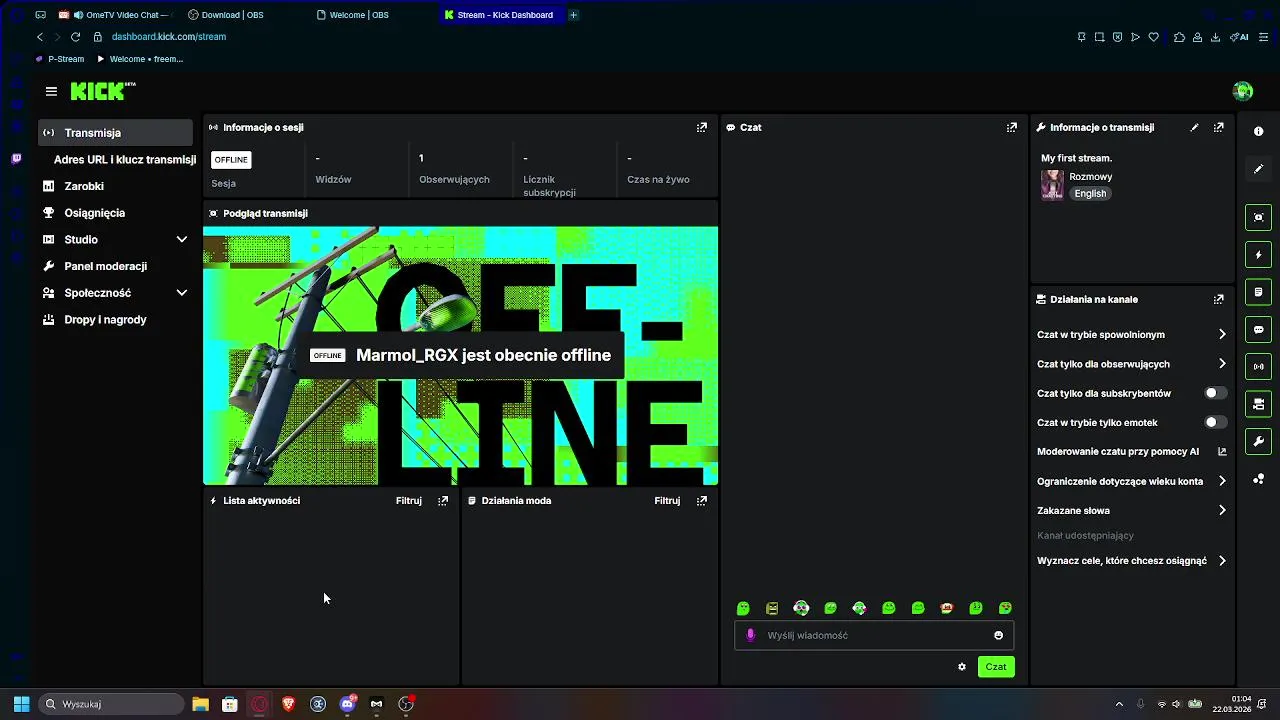Toggle the chat bubble widget icon
The height and width of the screenshot is (720, 1280).
pyautogui.click(x=1259, y=329)
